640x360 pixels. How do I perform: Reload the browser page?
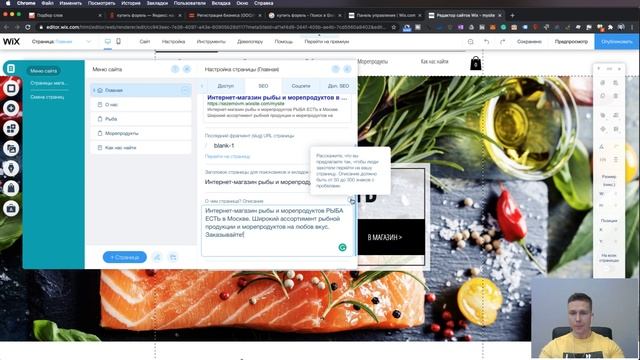tap(28, 27)
